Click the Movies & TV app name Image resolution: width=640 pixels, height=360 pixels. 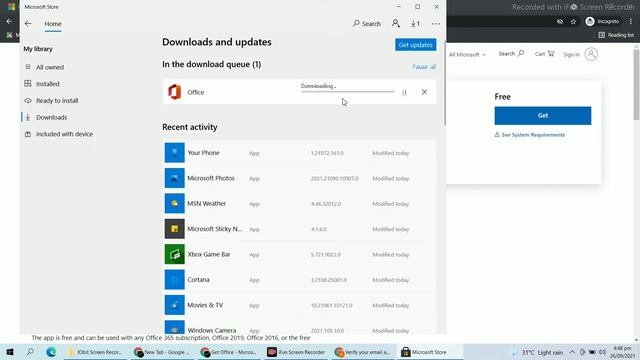tap(205, 305)
